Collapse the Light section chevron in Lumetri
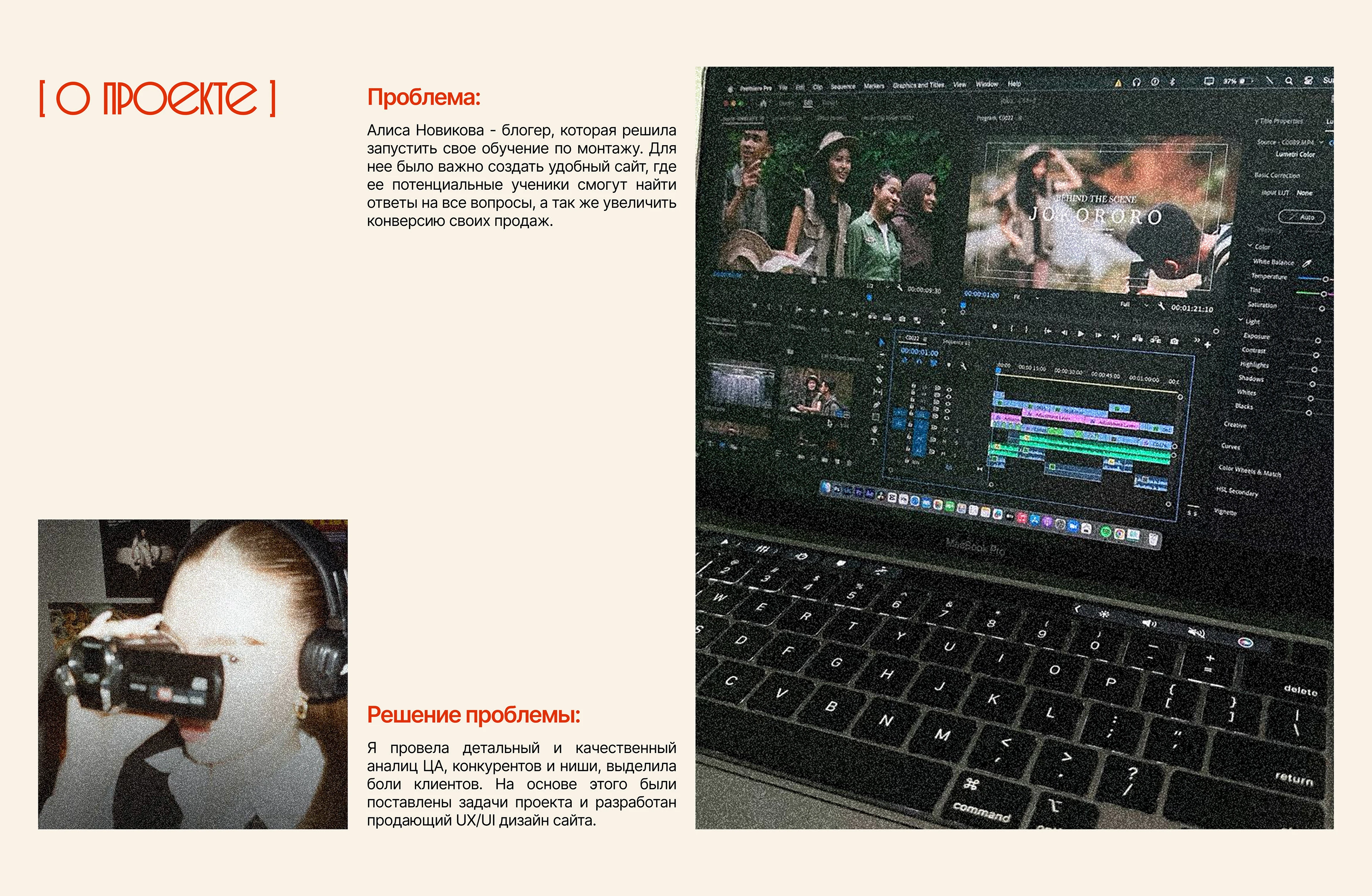This screenshot has width=1372, height=896. 1241,320
